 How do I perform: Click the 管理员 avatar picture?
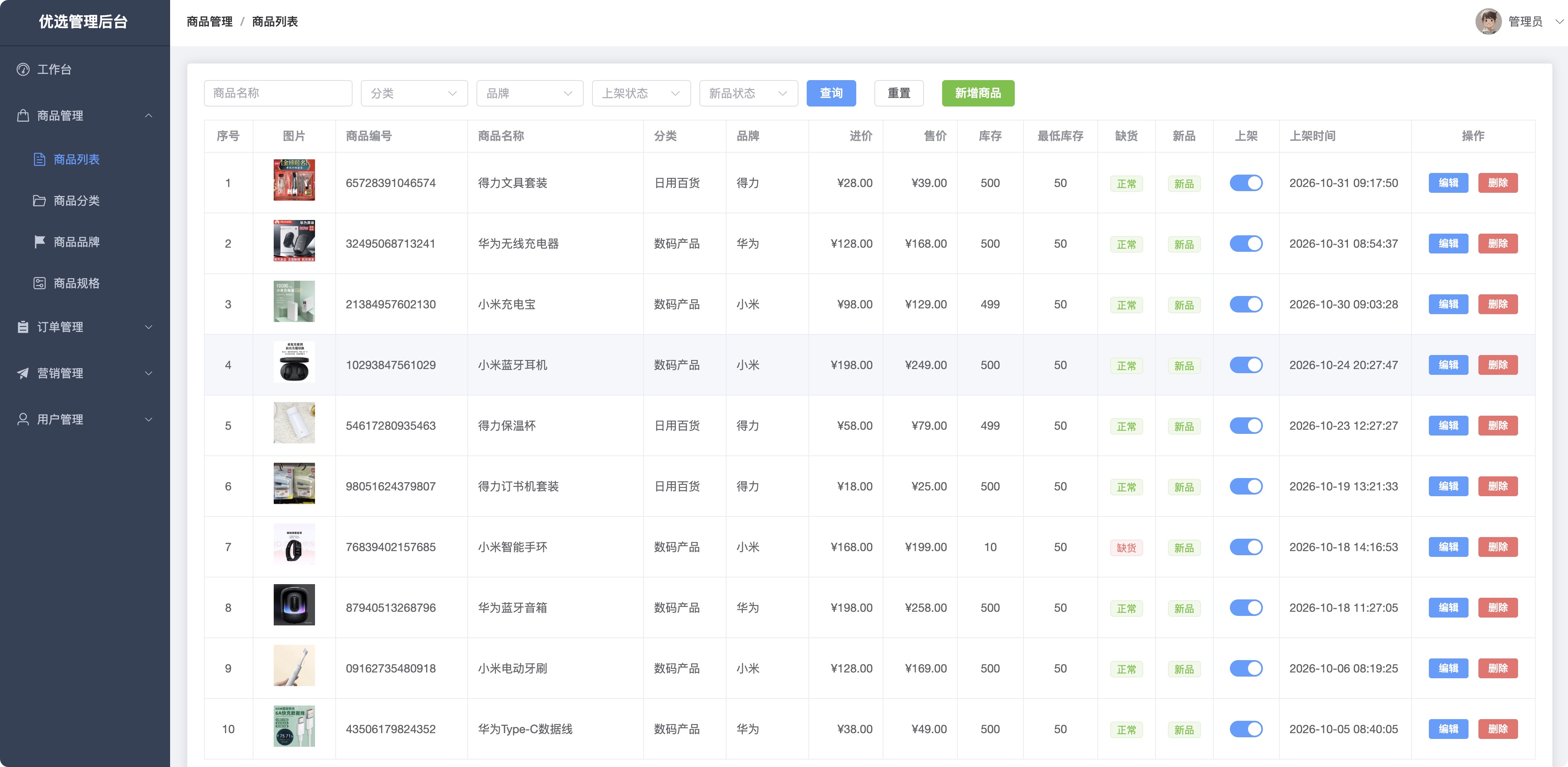[1488, 22]
